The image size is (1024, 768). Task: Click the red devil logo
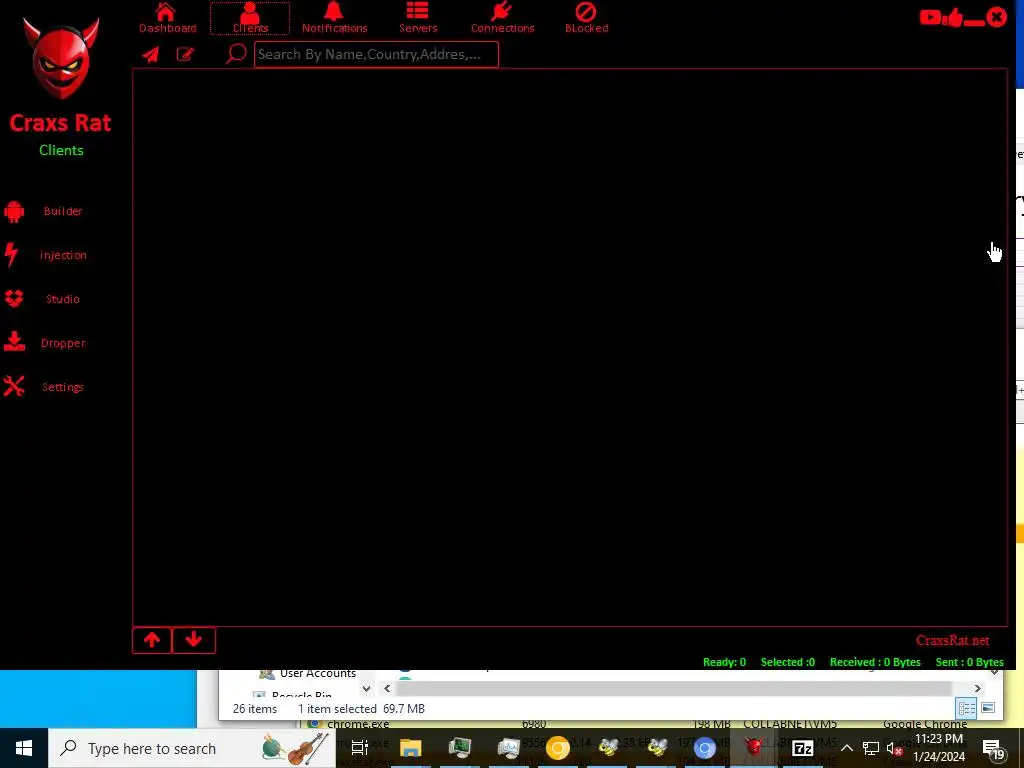(61, 57)
